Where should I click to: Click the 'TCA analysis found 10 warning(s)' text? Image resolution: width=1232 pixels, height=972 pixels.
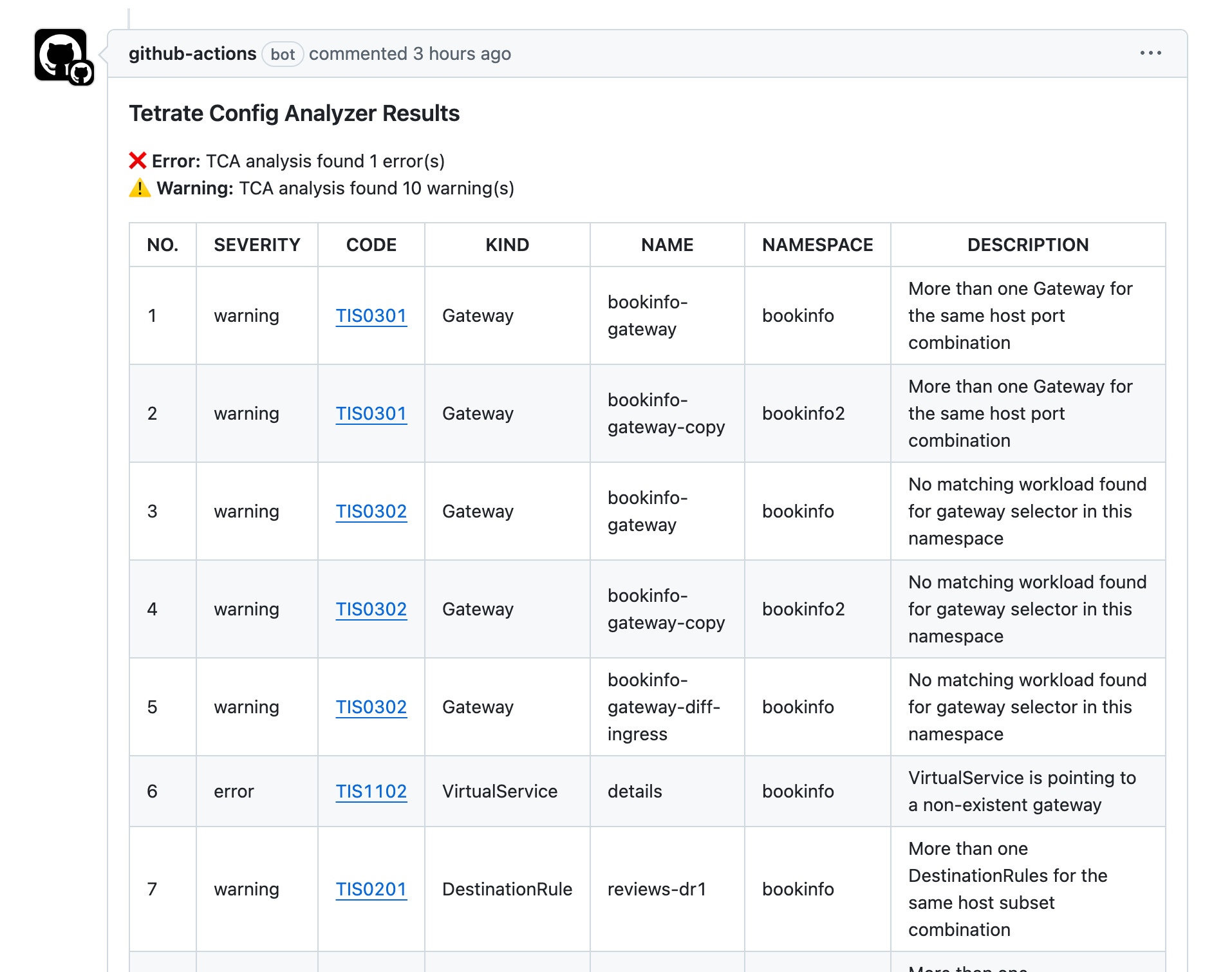[x=377, y=188]
